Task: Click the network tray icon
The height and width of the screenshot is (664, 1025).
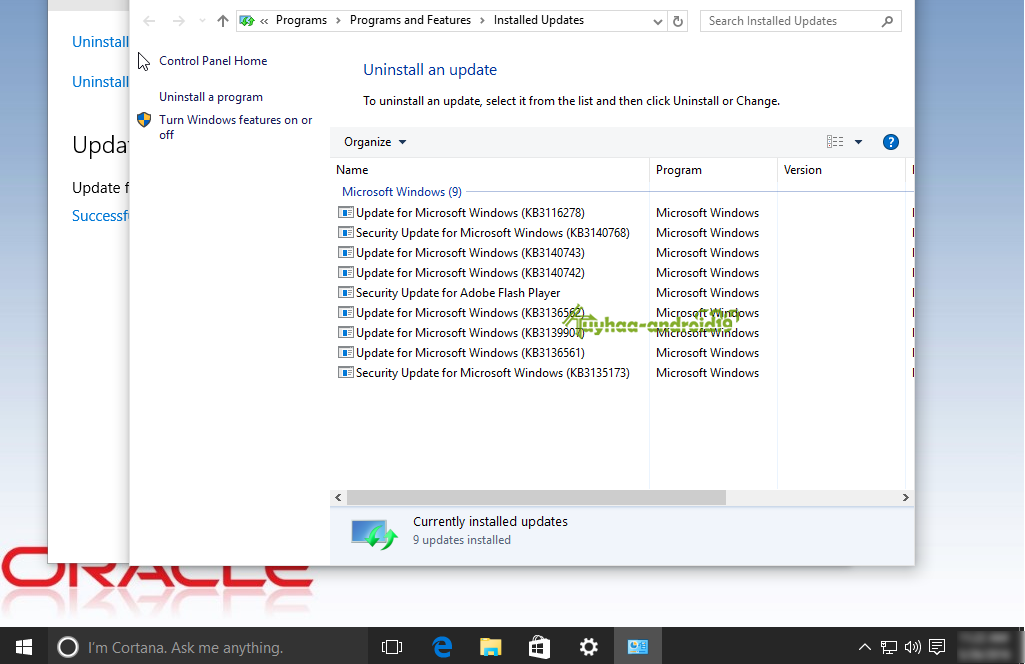Action: coord(888,647)
